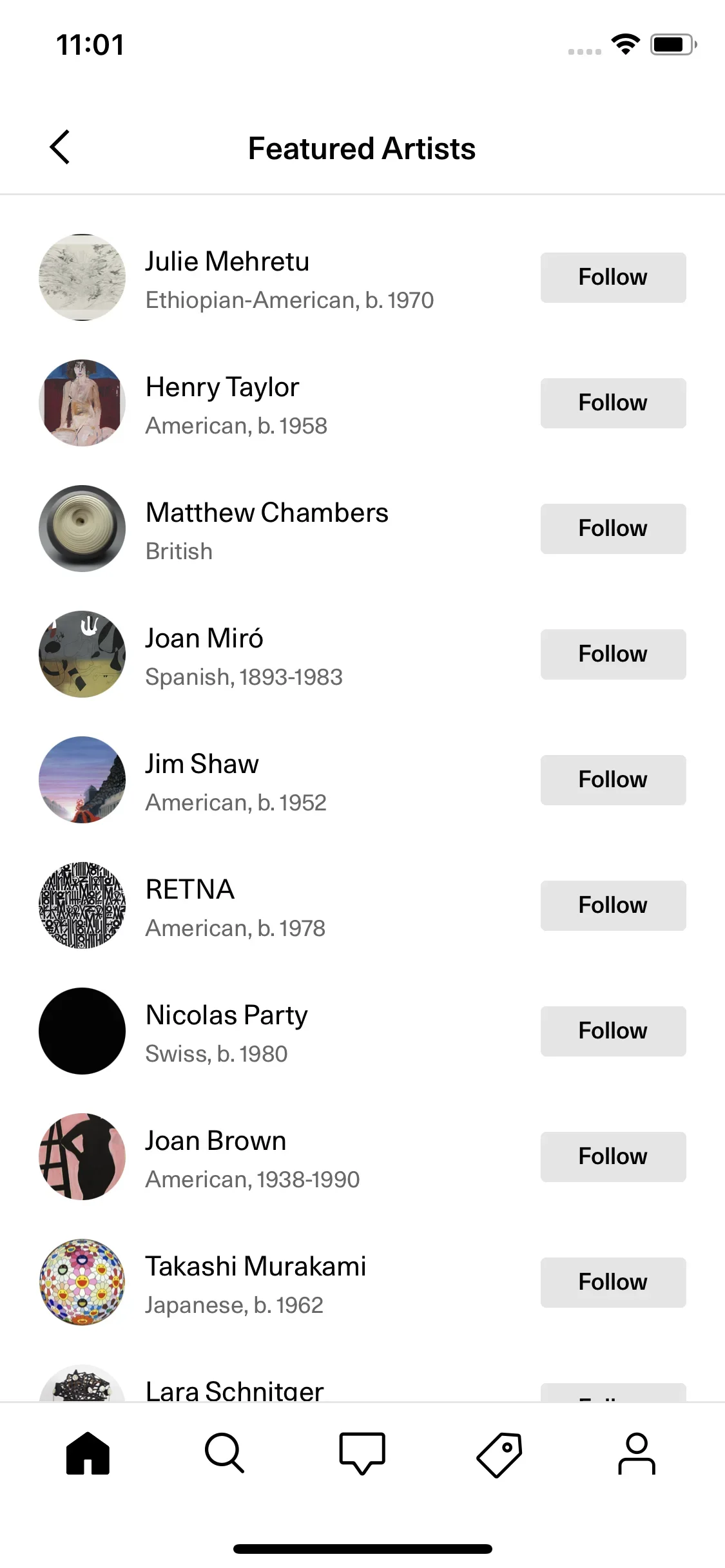Follow Julie Mehretu

[x=613, y=277]
